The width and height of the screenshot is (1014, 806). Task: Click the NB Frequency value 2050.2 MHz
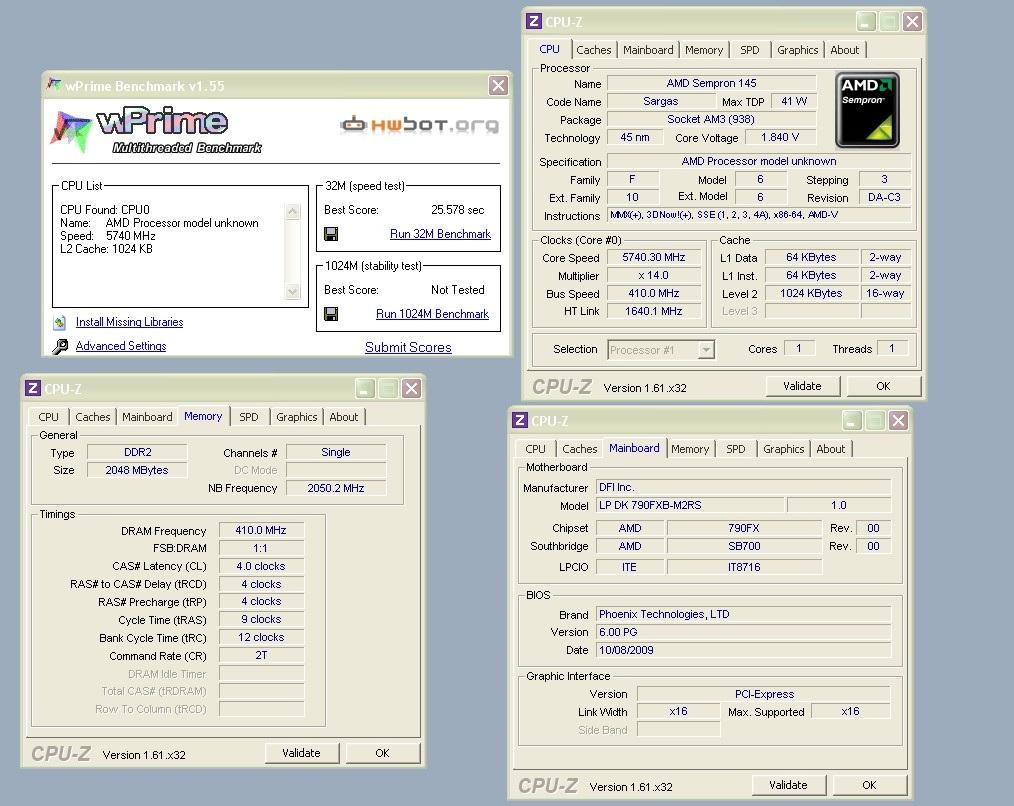point(336,488)
